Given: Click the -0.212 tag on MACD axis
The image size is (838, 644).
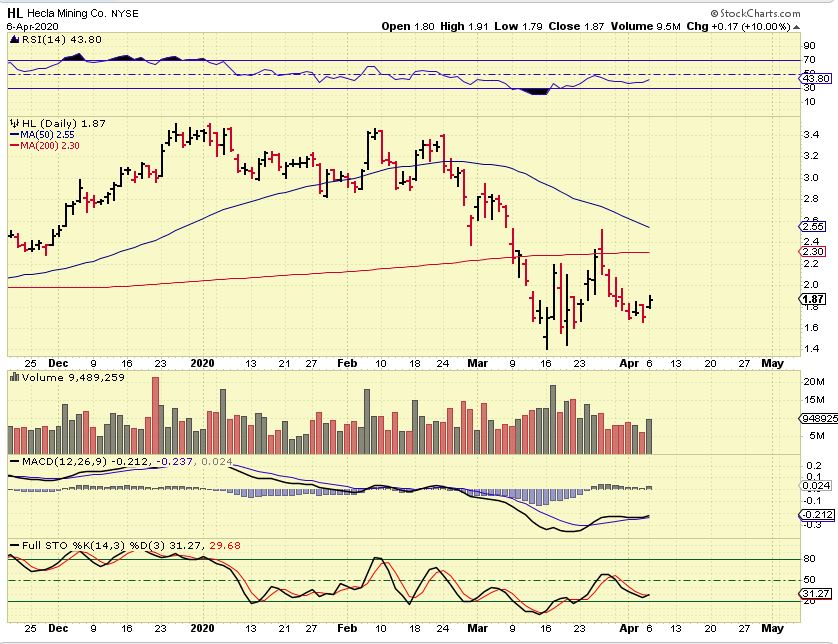Looking at the screenshot, I should (x=817, y=515).
